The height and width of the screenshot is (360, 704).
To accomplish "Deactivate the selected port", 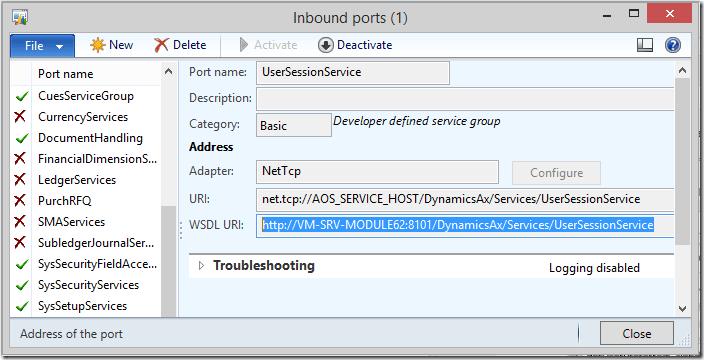I will point(355,45).
